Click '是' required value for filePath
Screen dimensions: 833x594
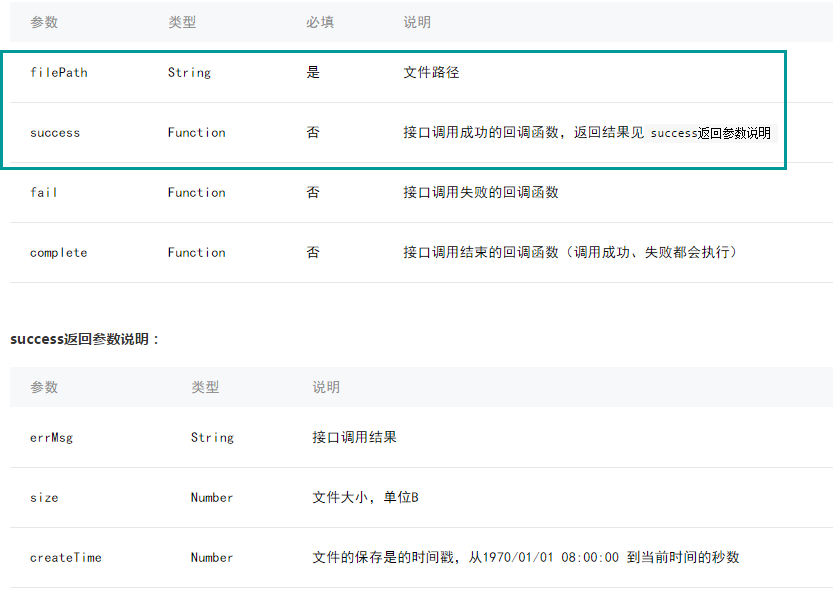(x=313, y=72)
